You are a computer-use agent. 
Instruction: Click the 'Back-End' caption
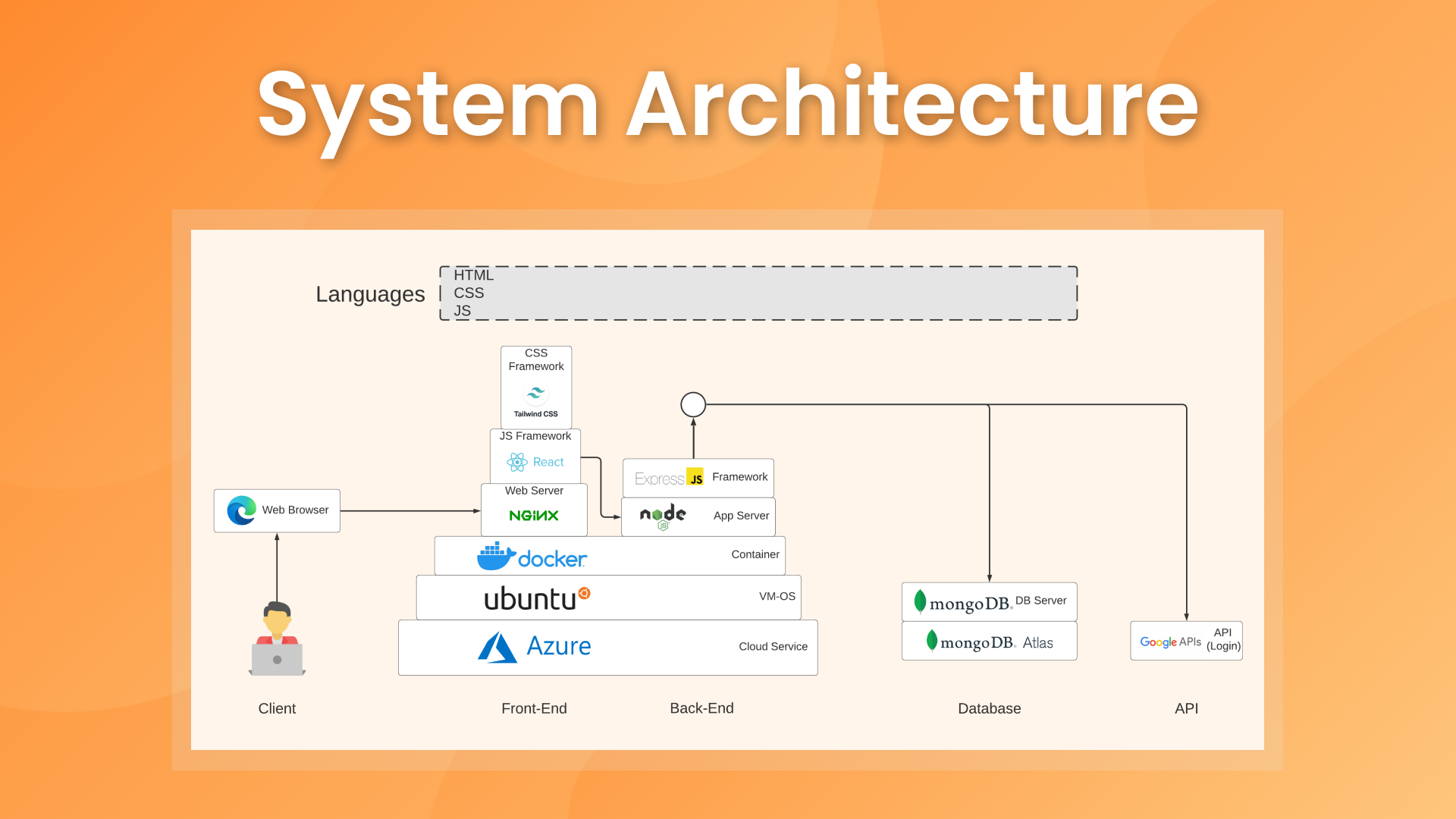(701, 708)
